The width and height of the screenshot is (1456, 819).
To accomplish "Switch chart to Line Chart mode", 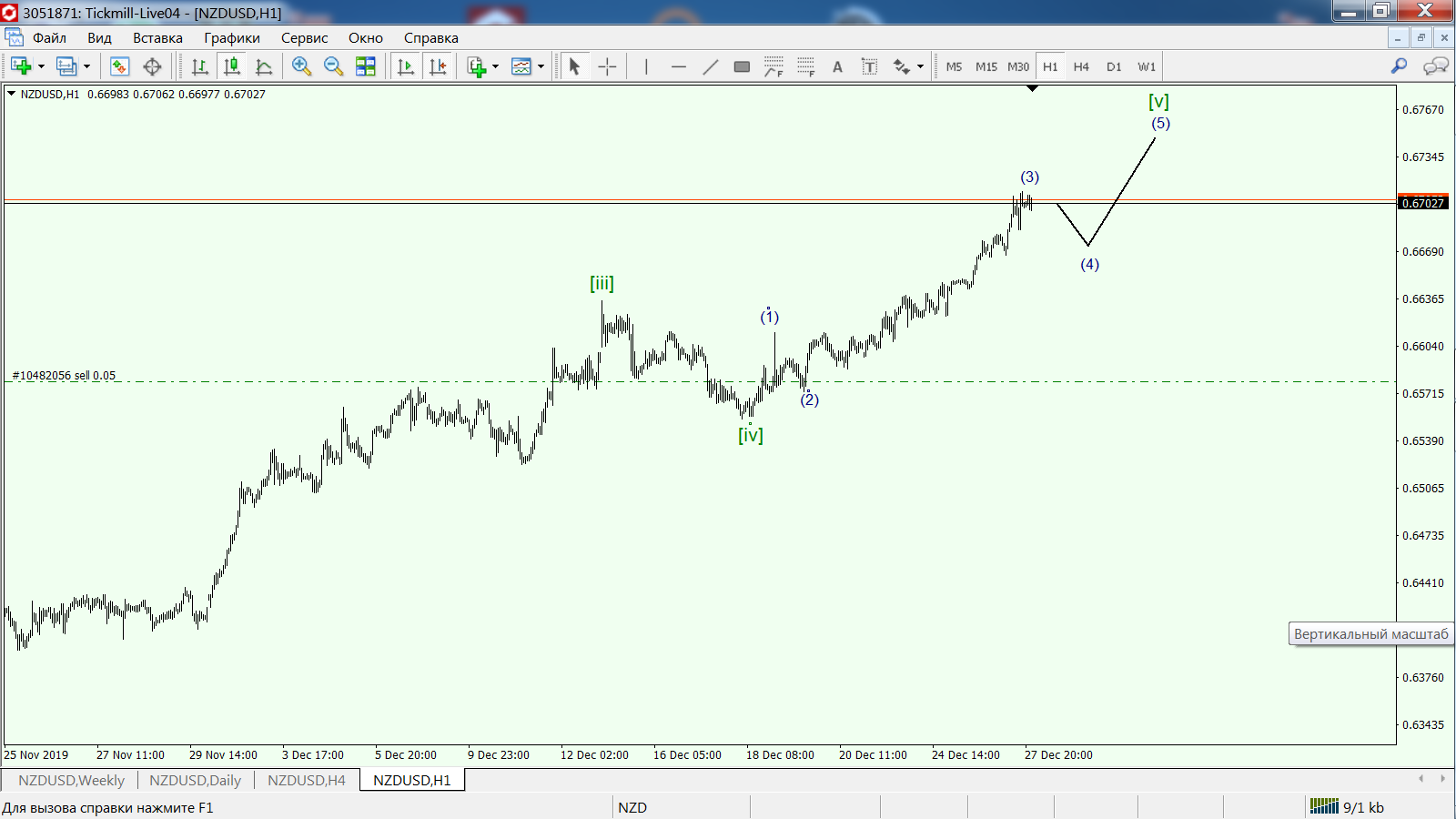I will (264, 66).
